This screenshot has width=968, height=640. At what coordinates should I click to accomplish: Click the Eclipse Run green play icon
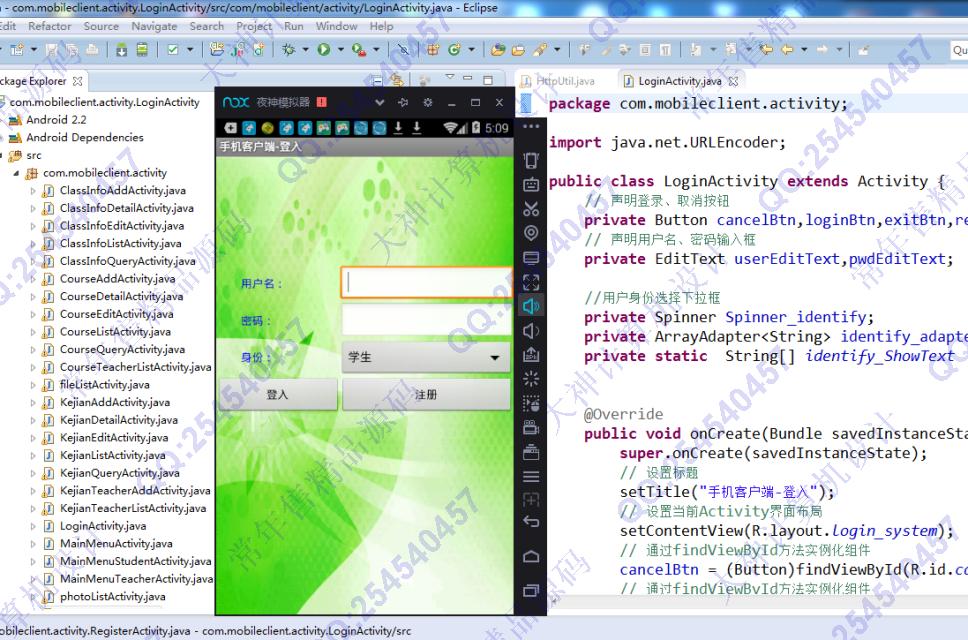(x=323, y=49)
